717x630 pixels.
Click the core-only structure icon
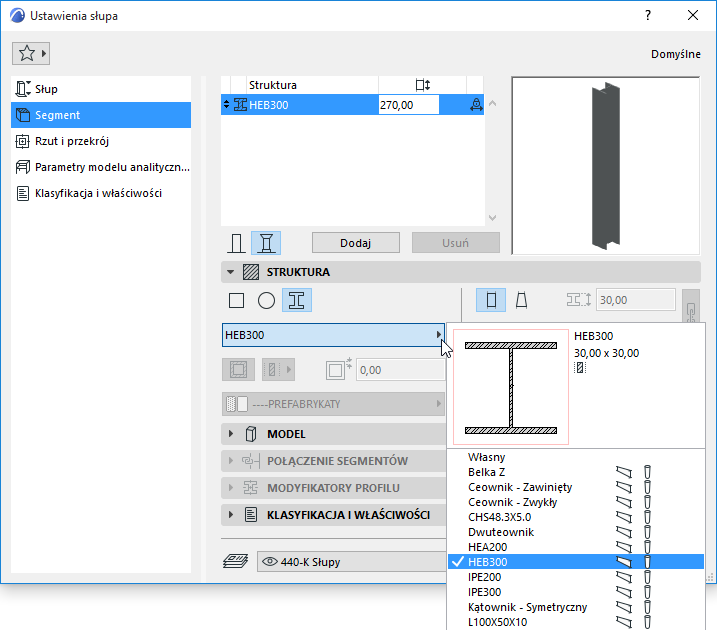pyautogui.click(x=238, y=369)
